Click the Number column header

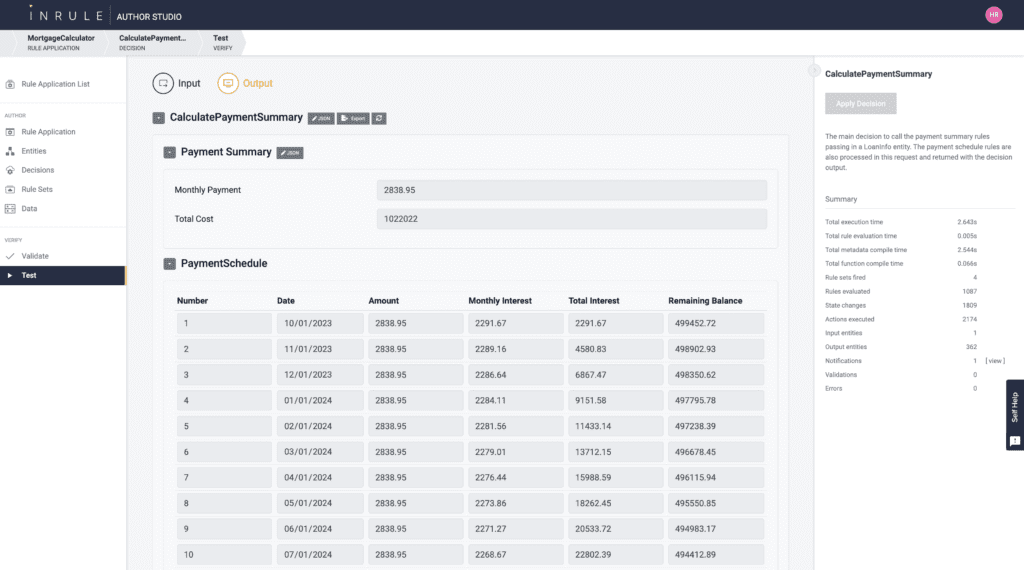pos(192,301)
